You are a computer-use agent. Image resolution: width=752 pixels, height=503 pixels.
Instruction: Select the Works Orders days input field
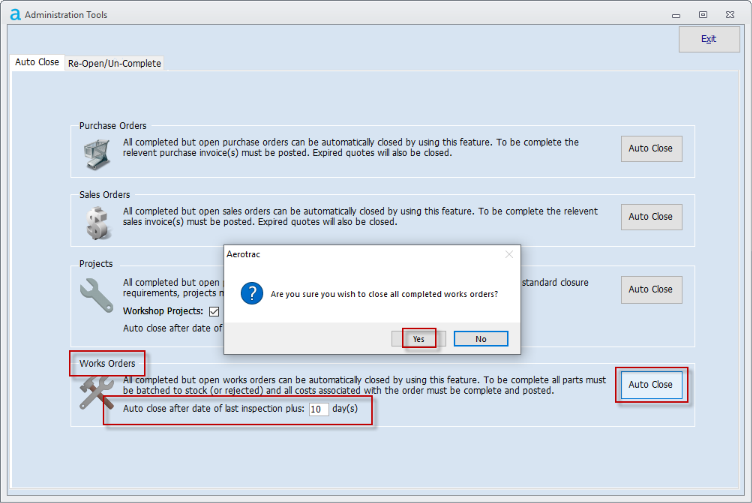(x=319, y=409)
